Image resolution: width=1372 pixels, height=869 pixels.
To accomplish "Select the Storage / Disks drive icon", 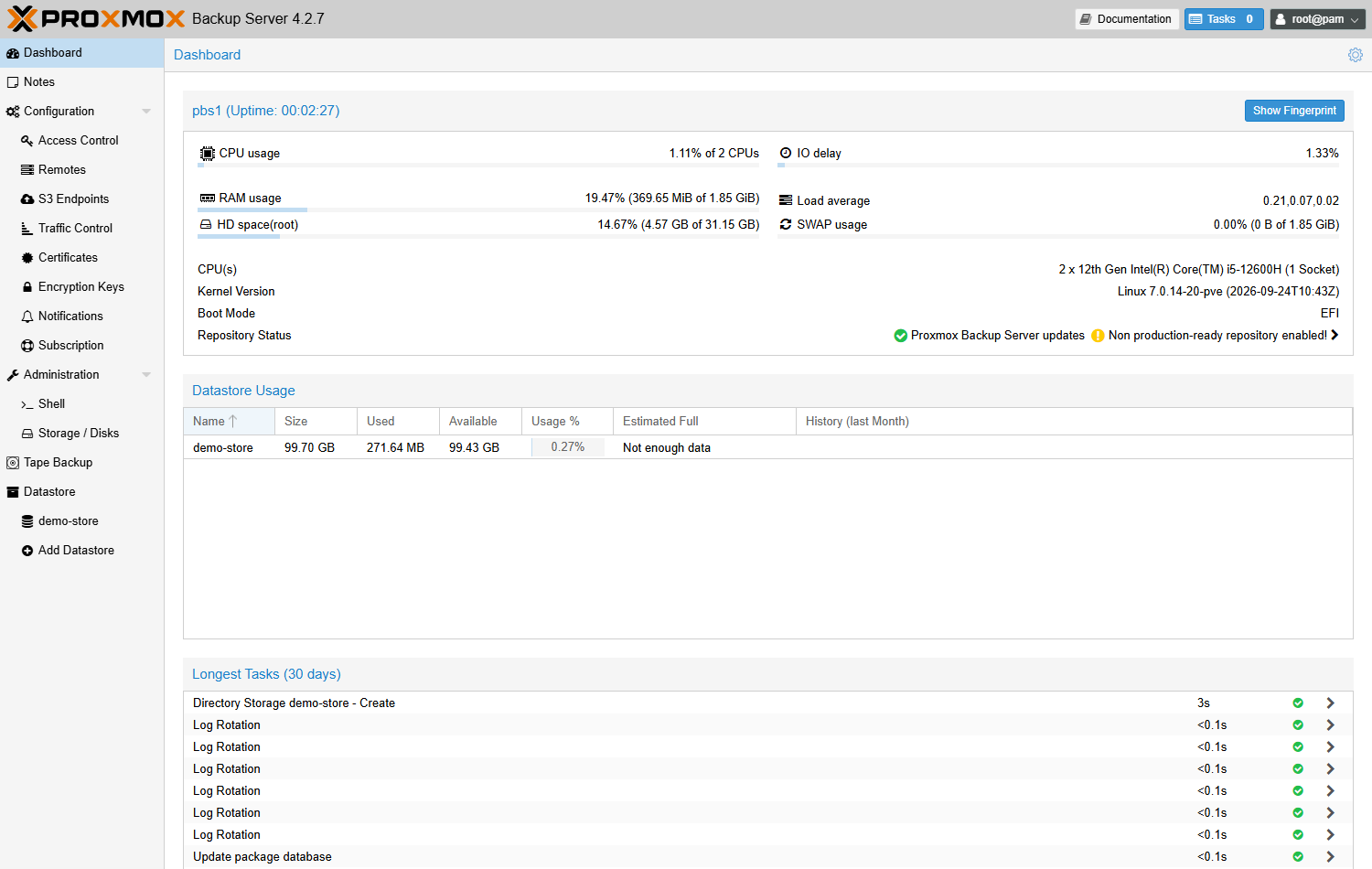I will 27,434.
